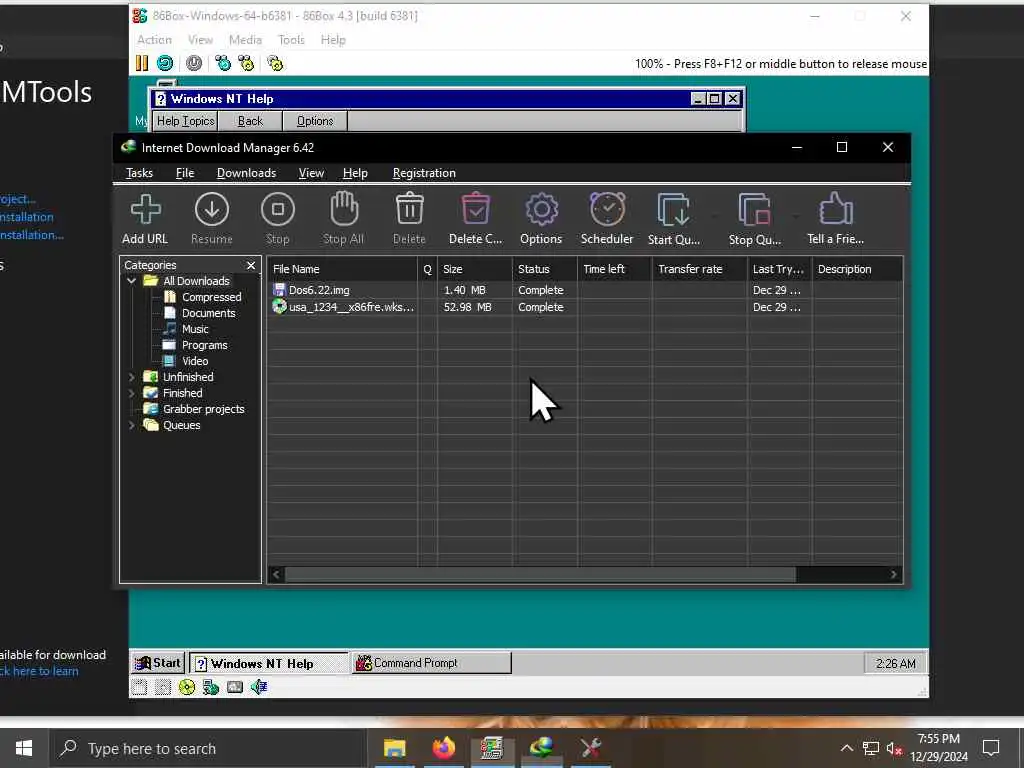The height and width of the screenshot is (768, 1024).
Task: Open the Start Queue dropdown arrow
Action: pos(714,216)
